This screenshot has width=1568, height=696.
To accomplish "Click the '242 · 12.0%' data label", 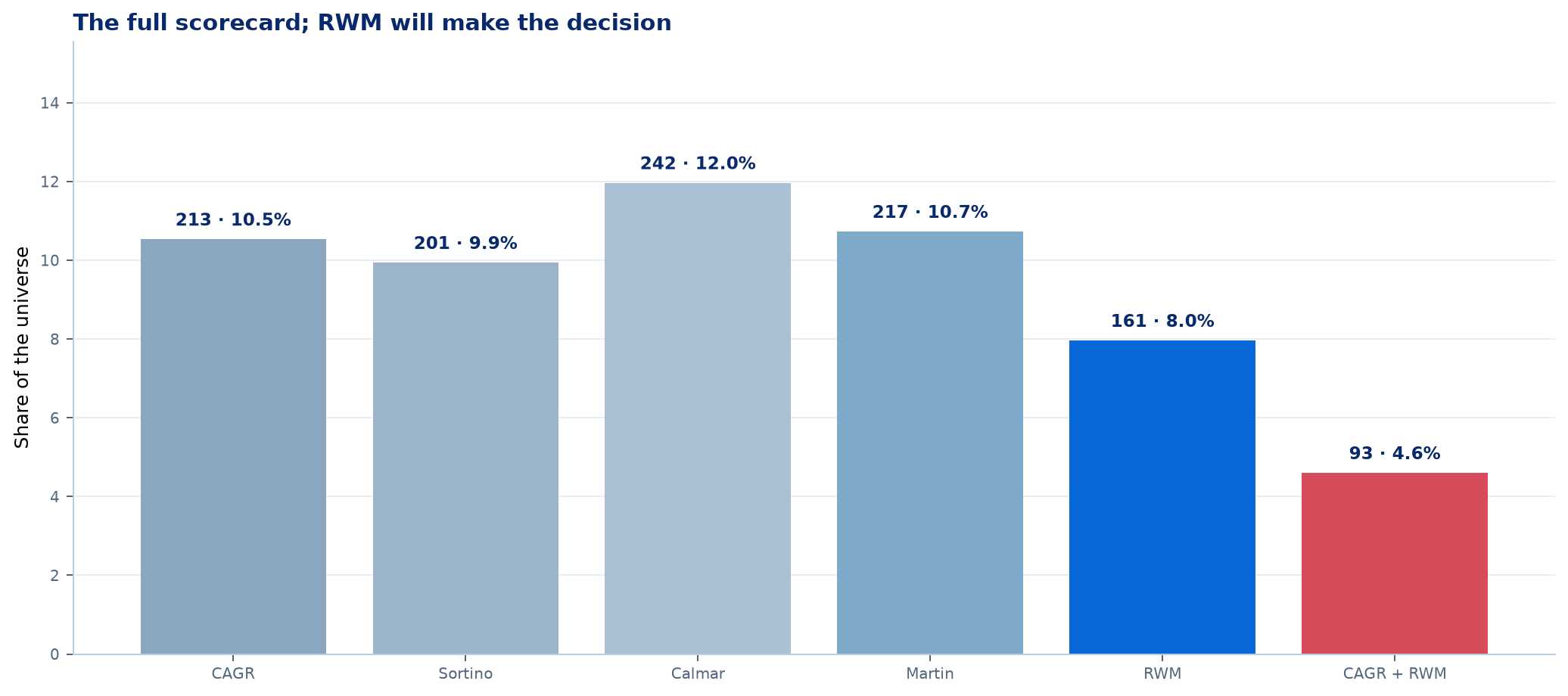I will [698, 163].
